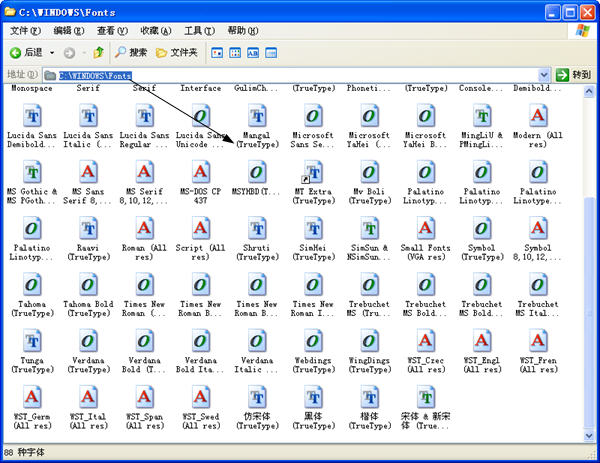Switch to details view icon in toolbar
The height and width of the screenshot is (463, 600).
[270, 52]
